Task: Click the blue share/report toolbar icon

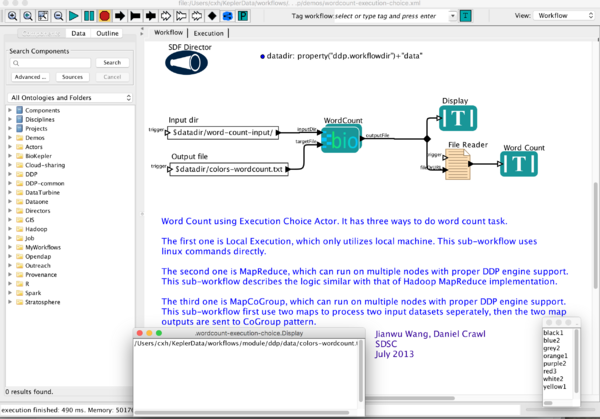Action: pos(227,16)
